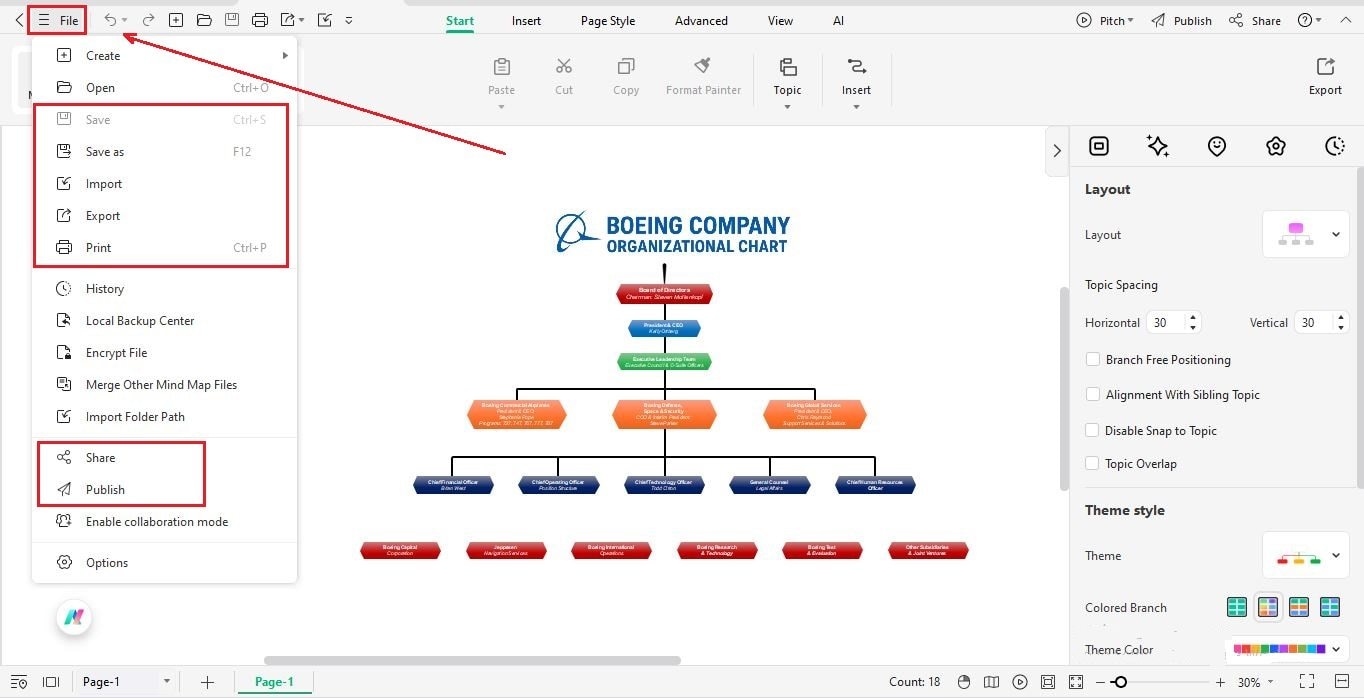Image resolution: width=1364 pixels, height=698 pixels.
Task: Open the undo history dropdown arrow
Action: click(124, 21)
